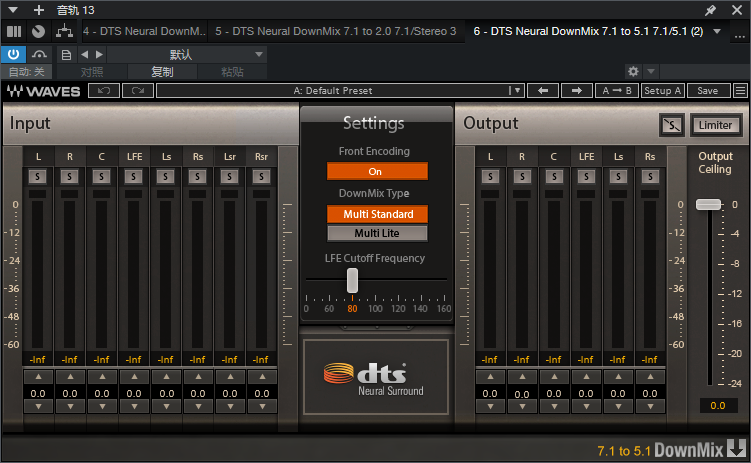Click the dts Neural Surround logo

pyautogui.click(x=376, y=378)
